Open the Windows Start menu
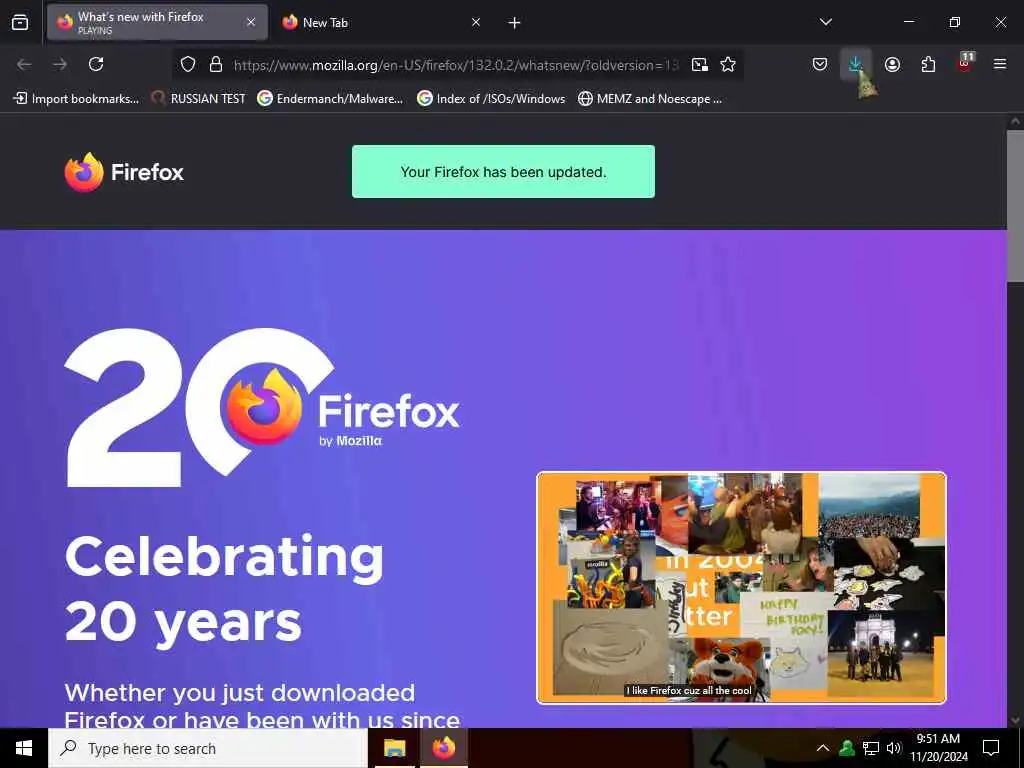This screenshot has width=1024, height=768. pyautogui.click(x=24, y=748)
